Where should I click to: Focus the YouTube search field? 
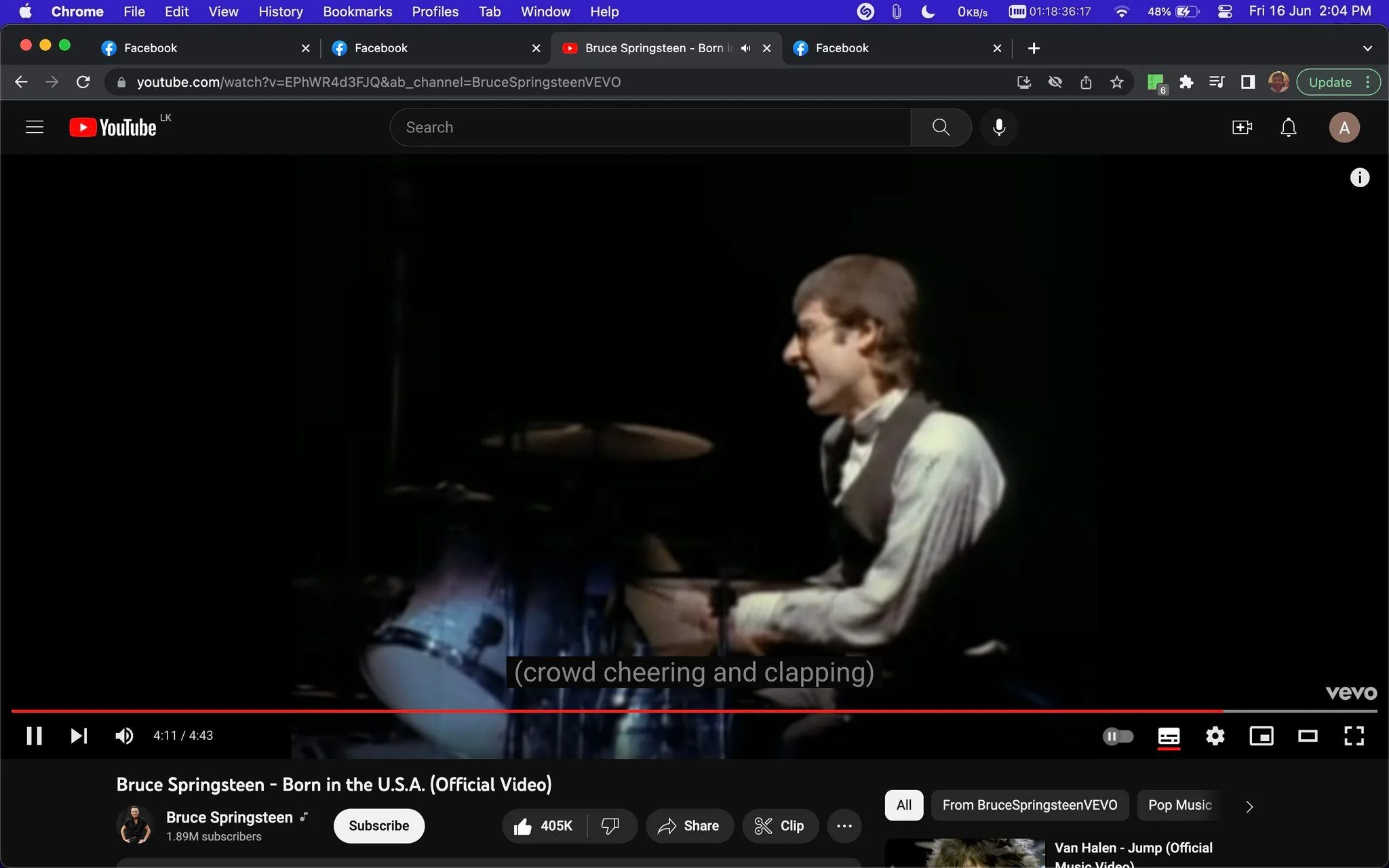(x=650, y=127)
